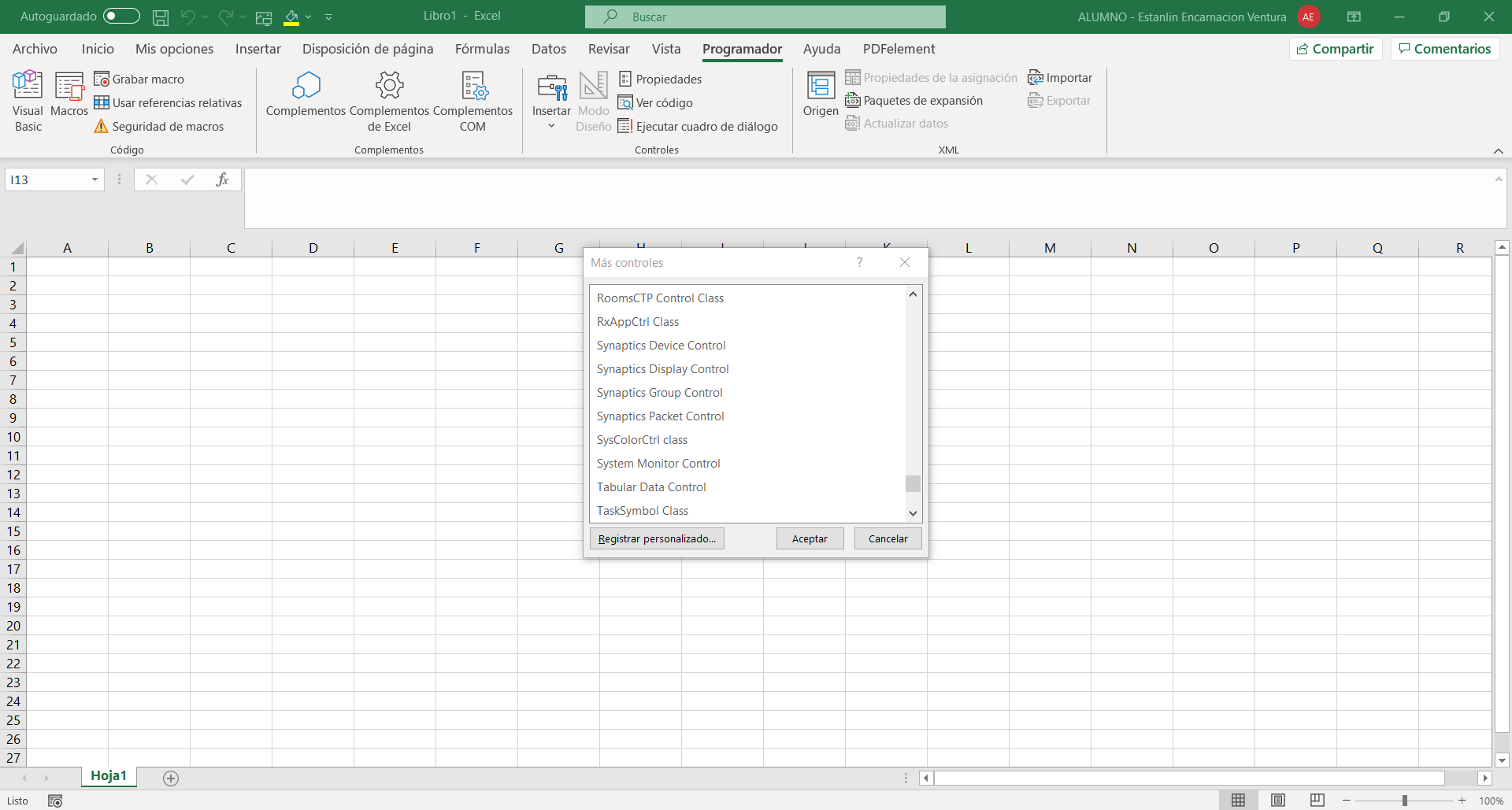This screenshot has height=810, width=1512.
Task: Switch to Page Layout view
Action: click(x=1278, y=801)
